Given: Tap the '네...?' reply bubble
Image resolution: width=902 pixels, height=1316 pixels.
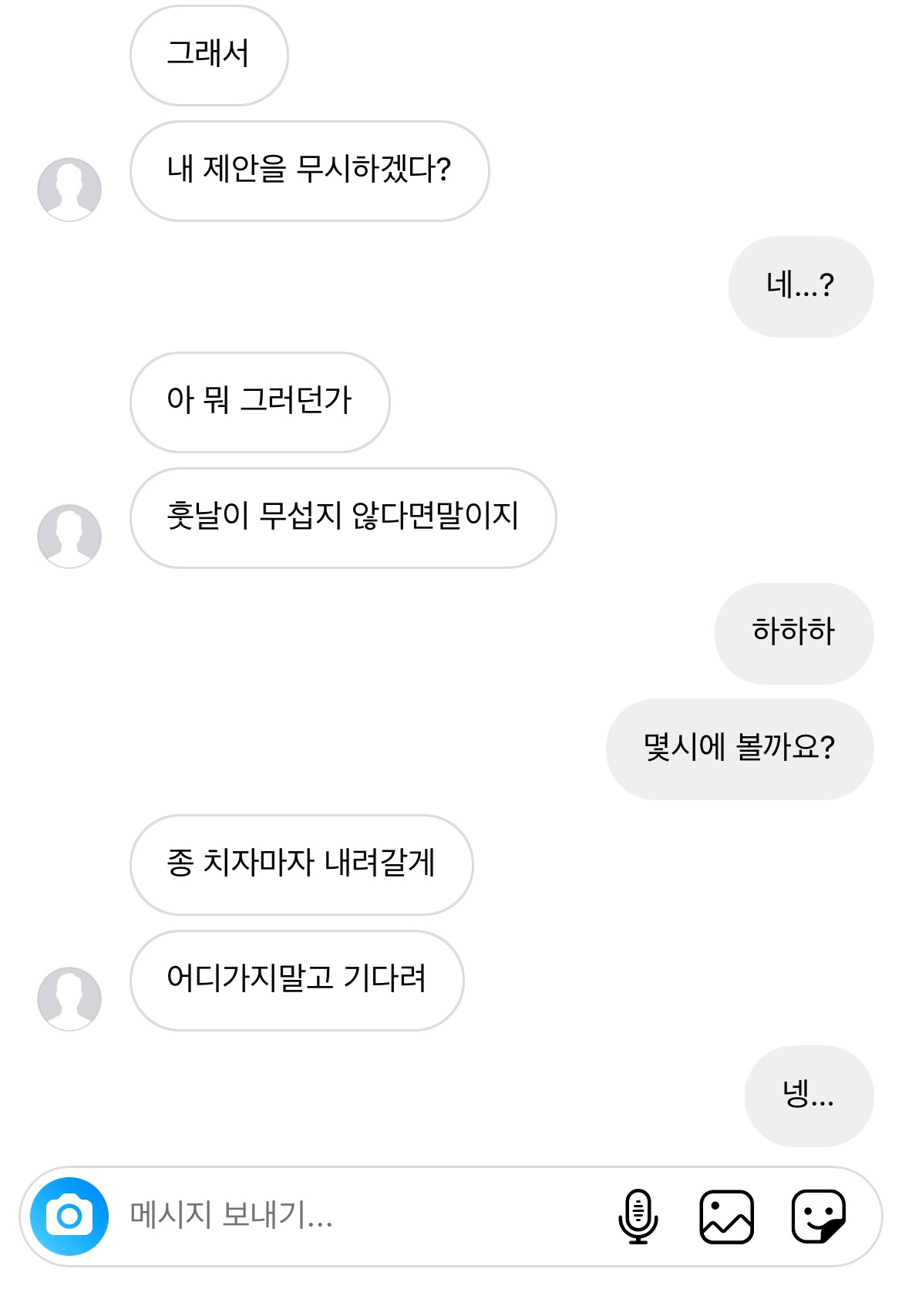Looking at the screenshot, I should [x=800, y=287].
